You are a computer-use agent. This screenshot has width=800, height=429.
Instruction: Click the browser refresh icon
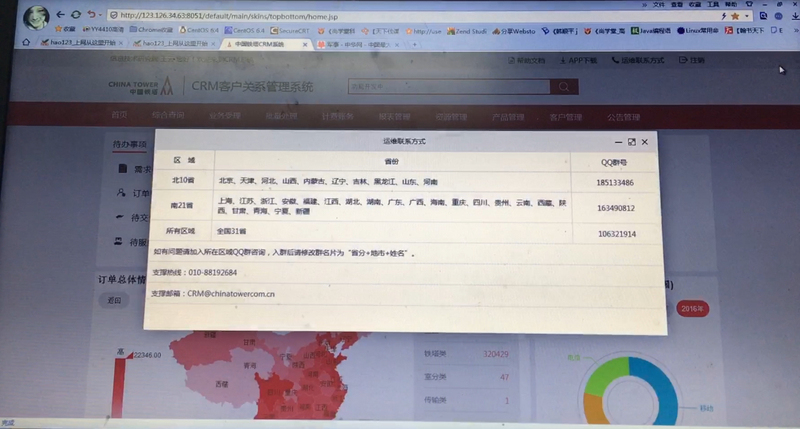[x=76, y=15]
